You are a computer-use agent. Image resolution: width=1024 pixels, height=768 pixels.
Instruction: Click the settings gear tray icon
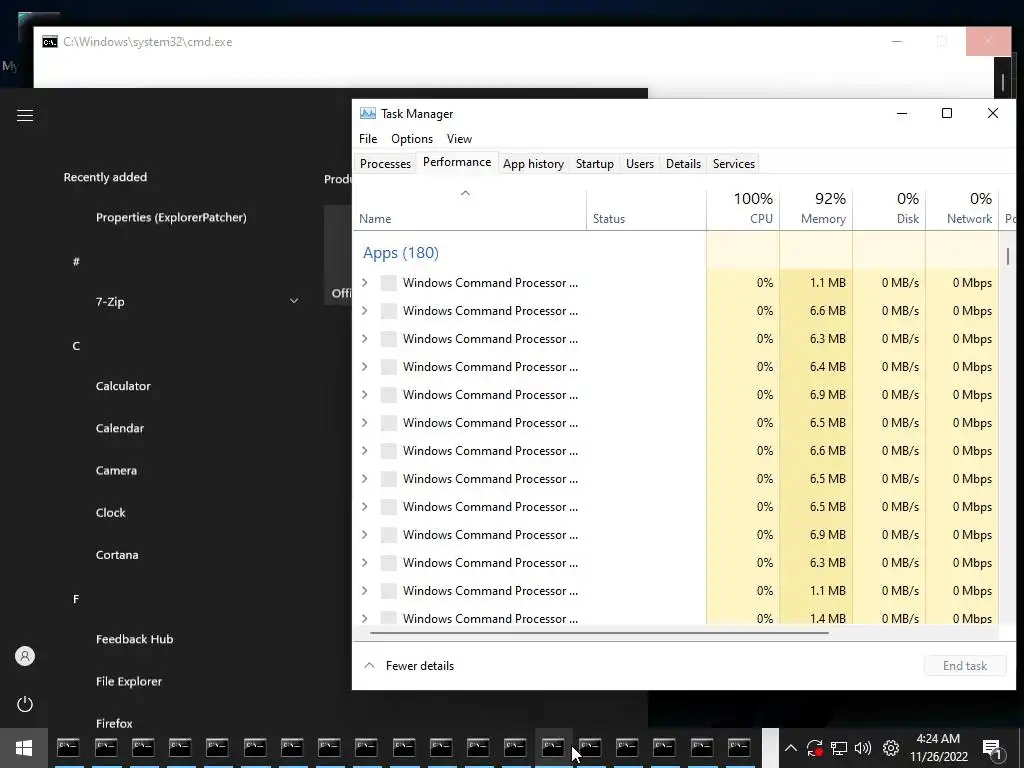891,748
